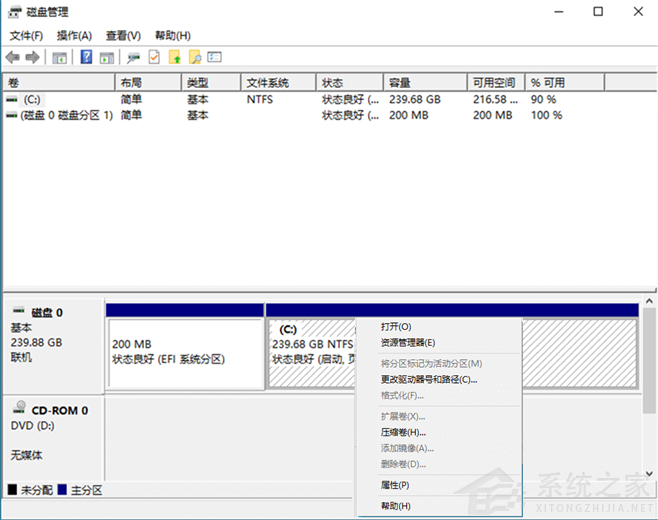Viewport: 658px width, 520px height.
Task: Select 属性(P) in the context menu
Action: (x=395, y=485)
